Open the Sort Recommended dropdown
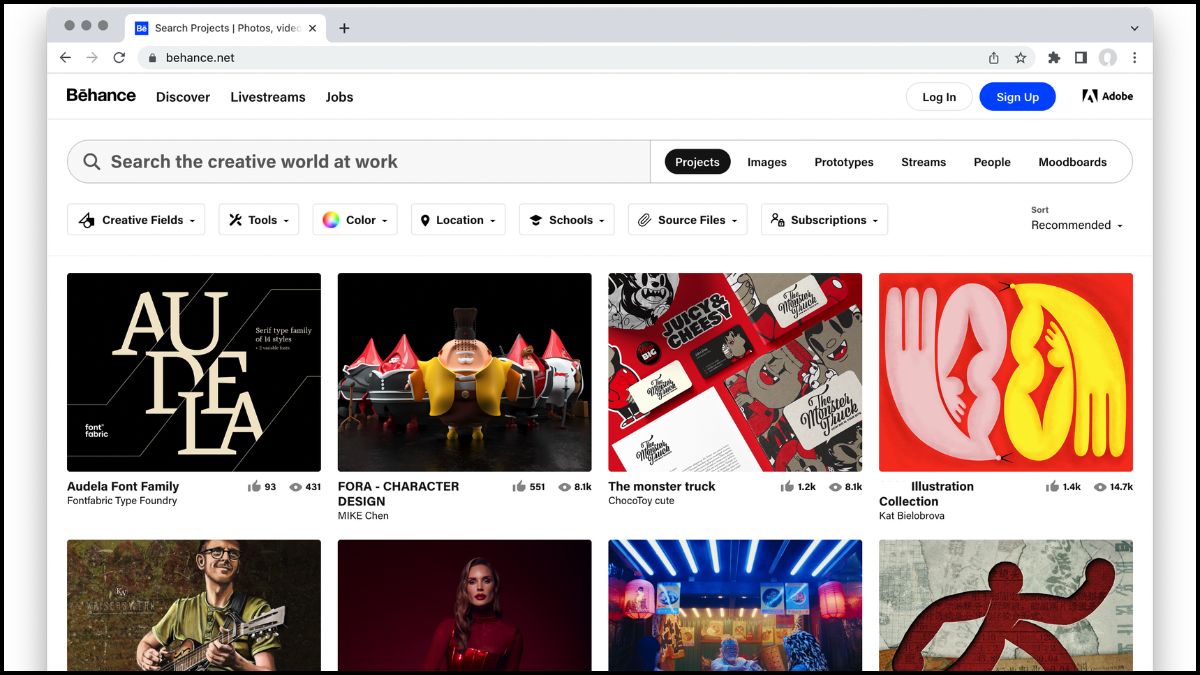This screenshot has height=675, width=1200. [x=1075, y=225]
